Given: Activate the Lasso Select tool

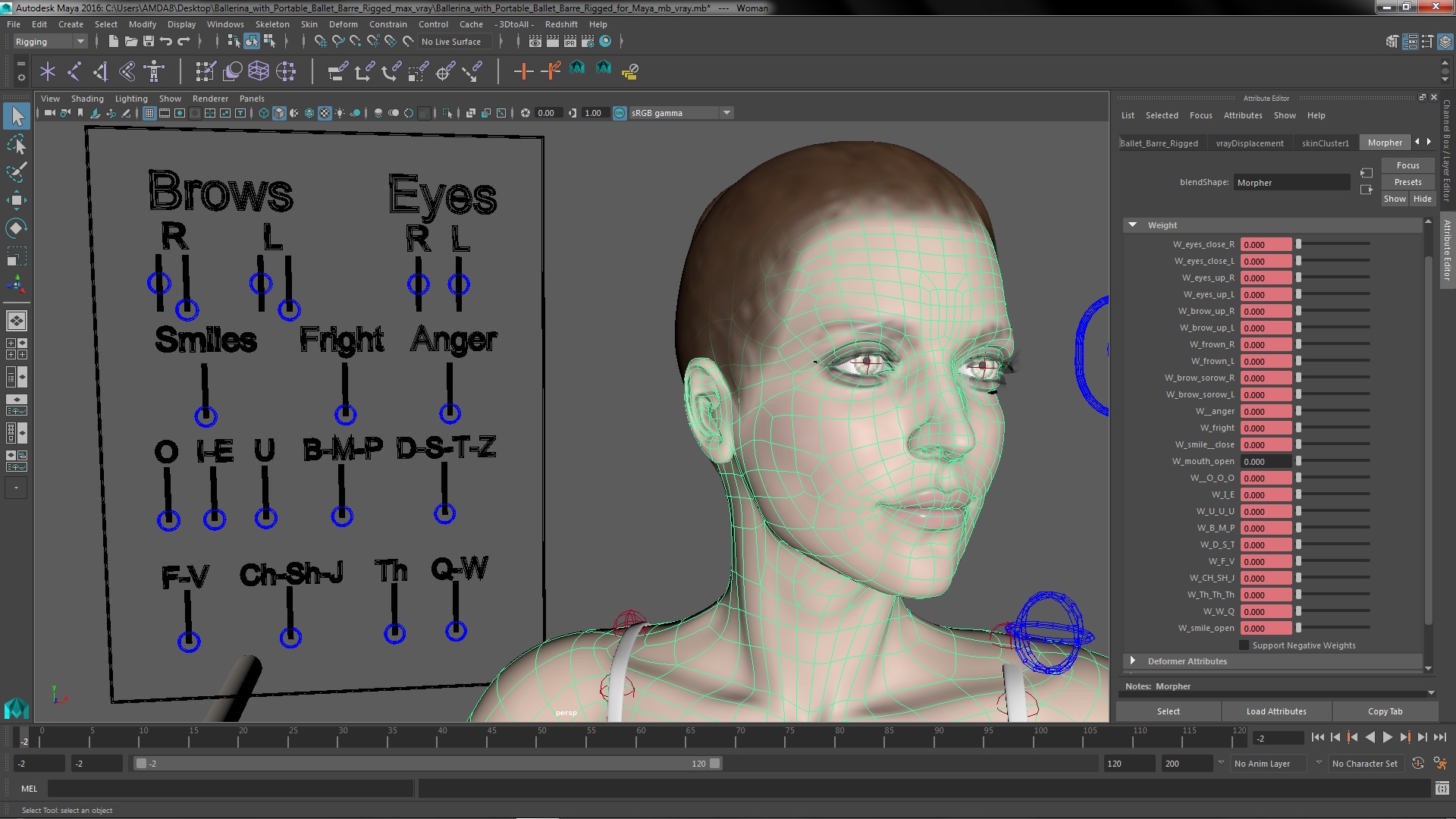Looking at the screenshot, I should (x=17, y=144).
